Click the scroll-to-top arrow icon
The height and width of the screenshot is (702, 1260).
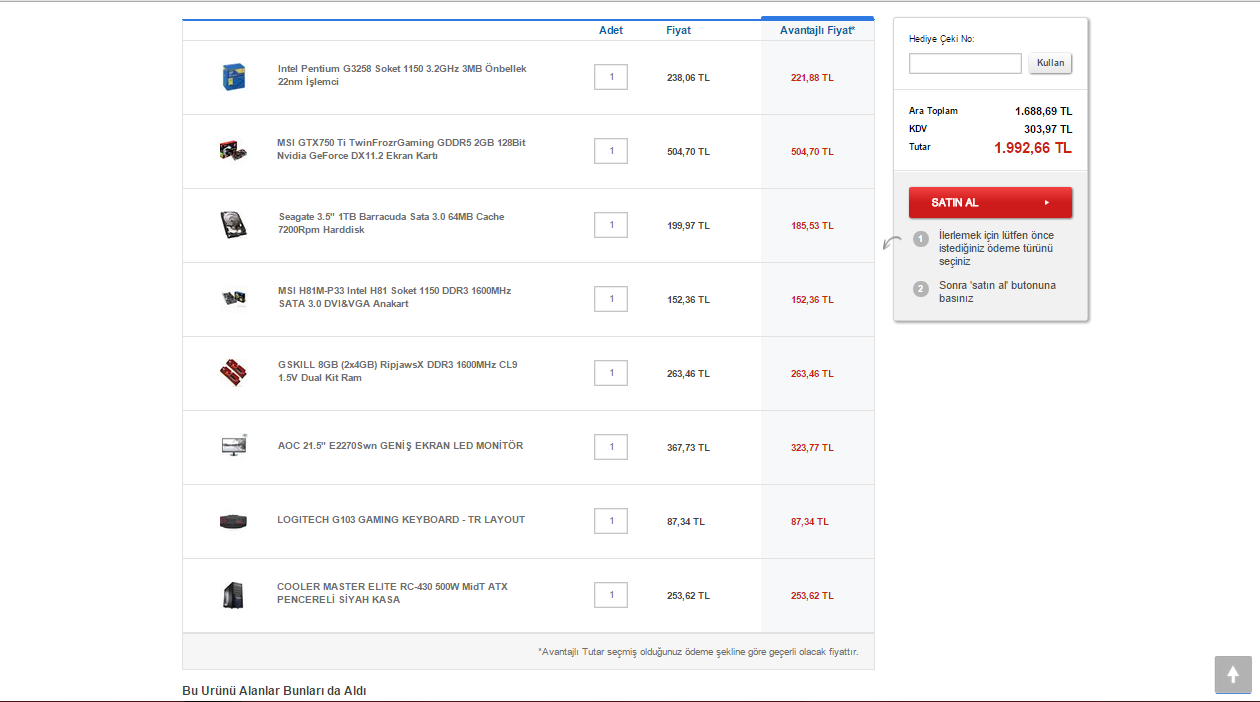click(1233, 675)
